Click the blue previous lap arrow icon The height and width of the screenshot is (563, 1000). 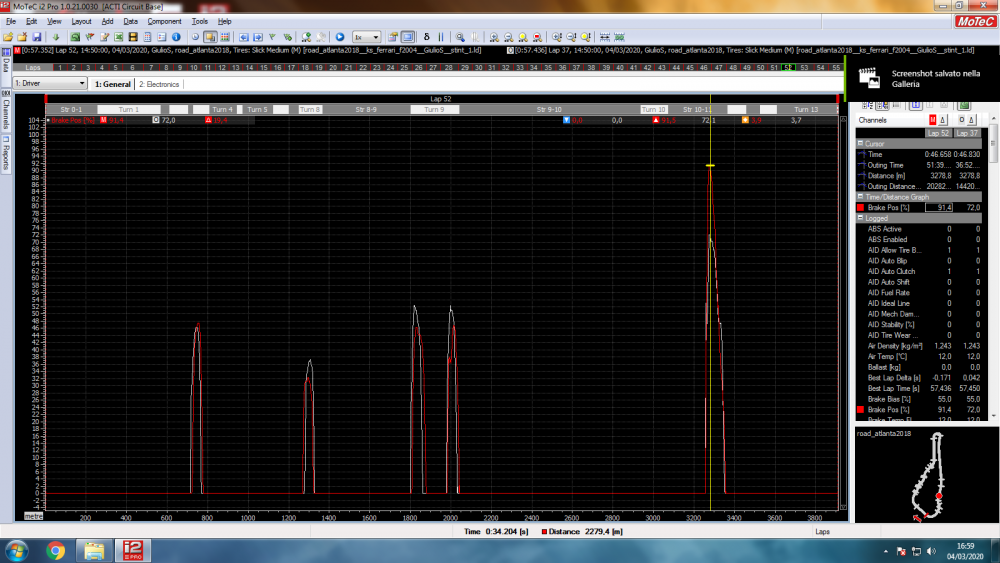point(243,37)
